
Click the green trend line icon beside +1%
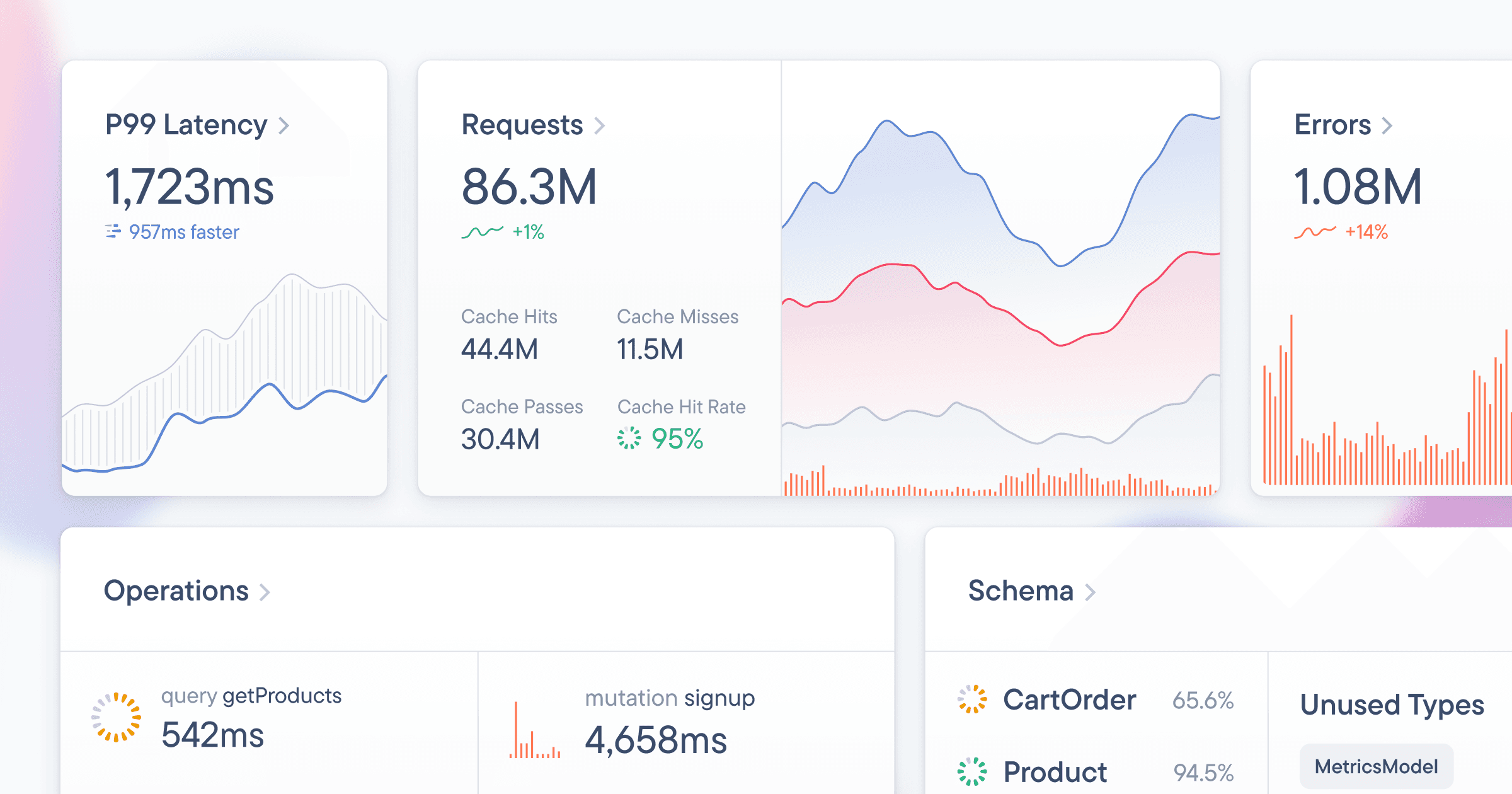point(482,232)
